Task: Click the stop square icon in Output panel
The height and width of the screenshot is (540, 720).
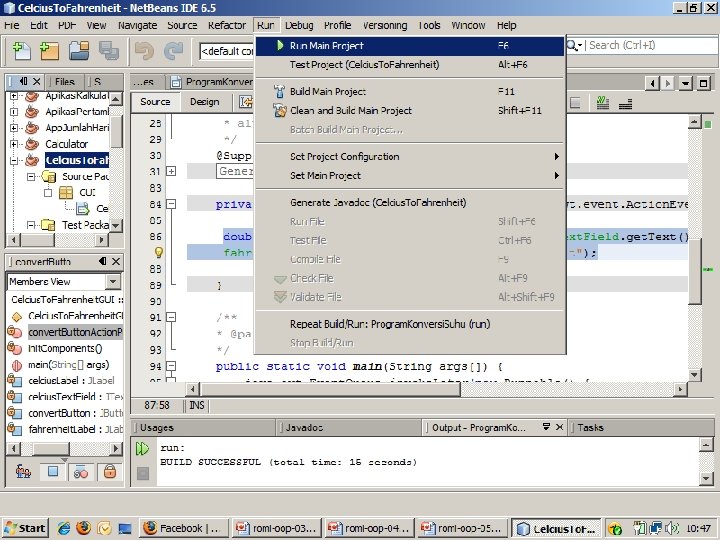Action: tap(143, 473)
